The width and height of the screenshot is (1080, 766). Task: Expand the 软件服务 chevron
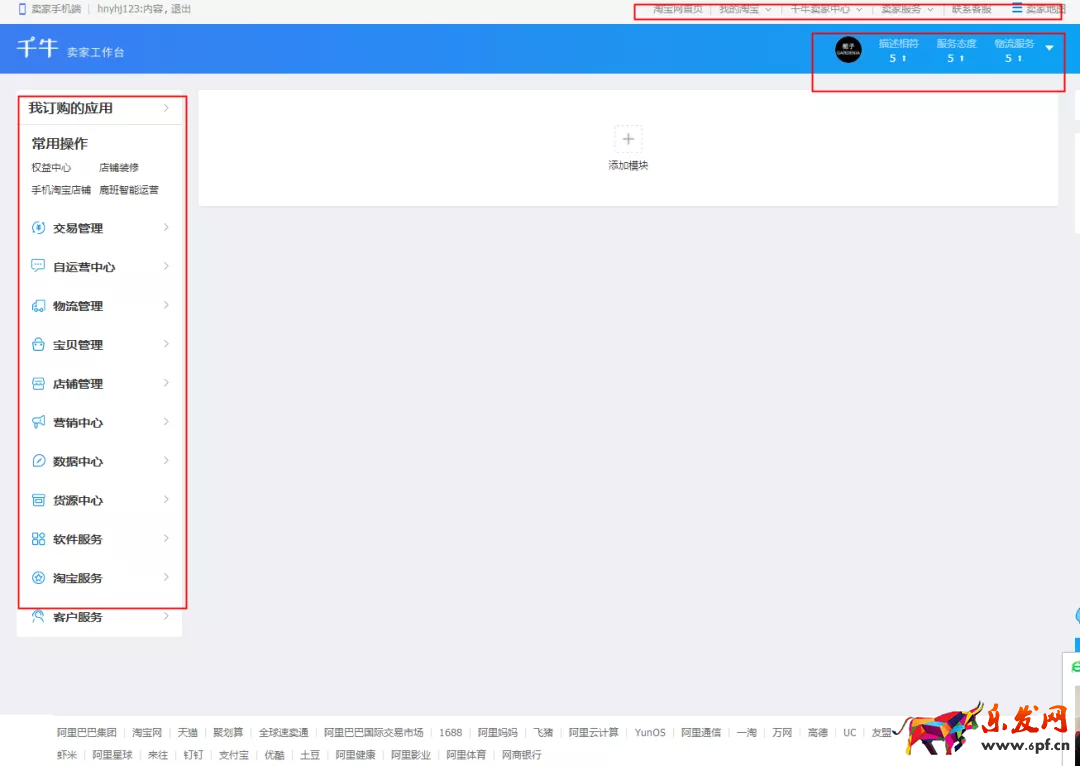pyautogui.click(x=166, y=538)
